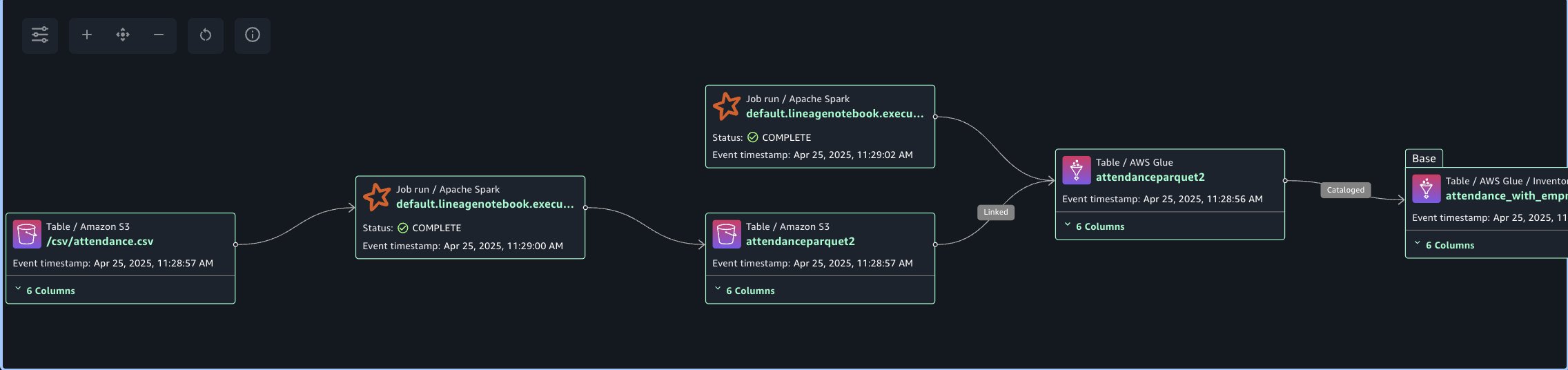Expand 6 Columns under S3 attendanceparquet2

tap(749, 291)
